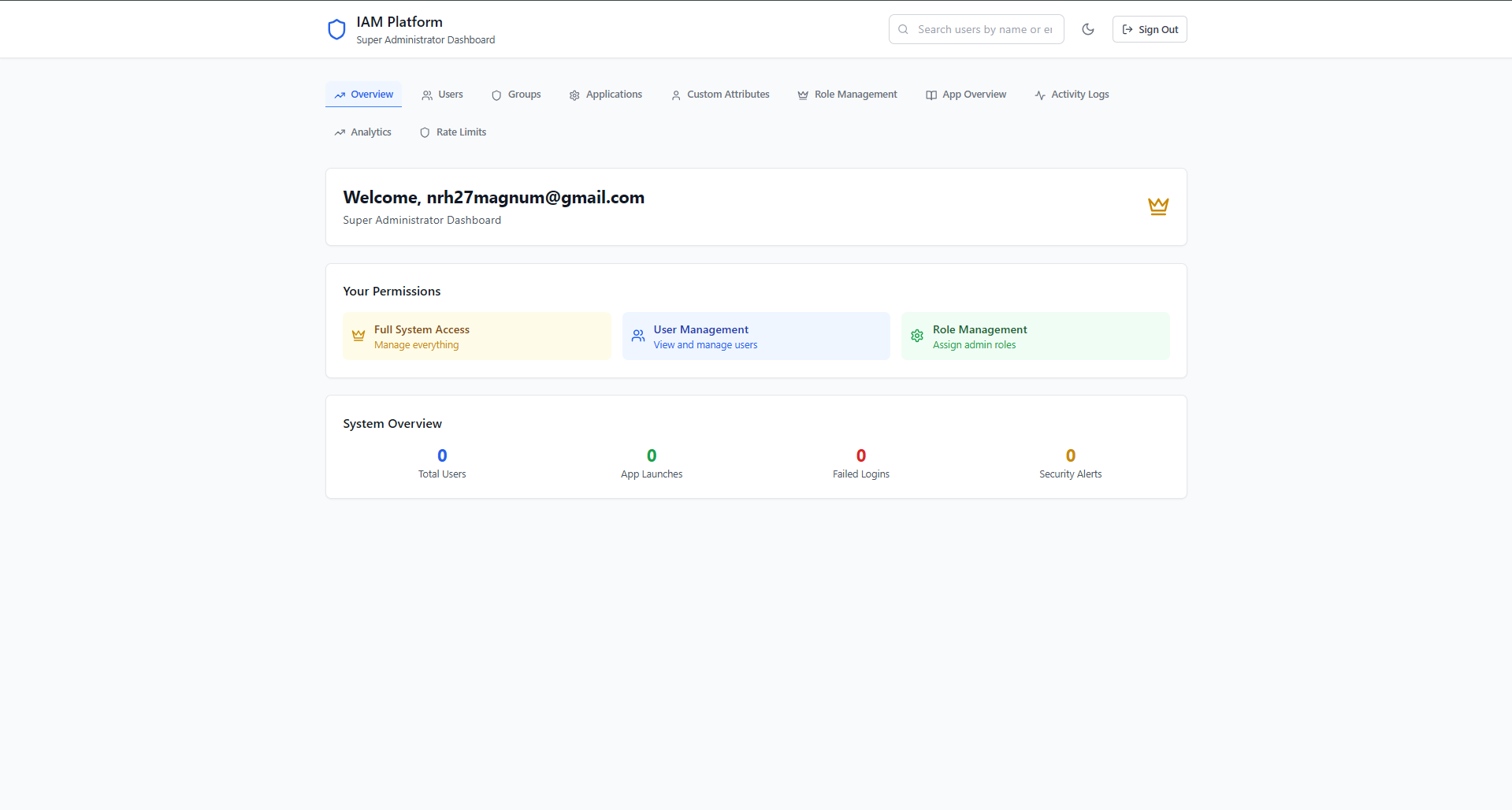Focus the search users input field
This screenshot has width=1512, height=810.
pos(985,29)
